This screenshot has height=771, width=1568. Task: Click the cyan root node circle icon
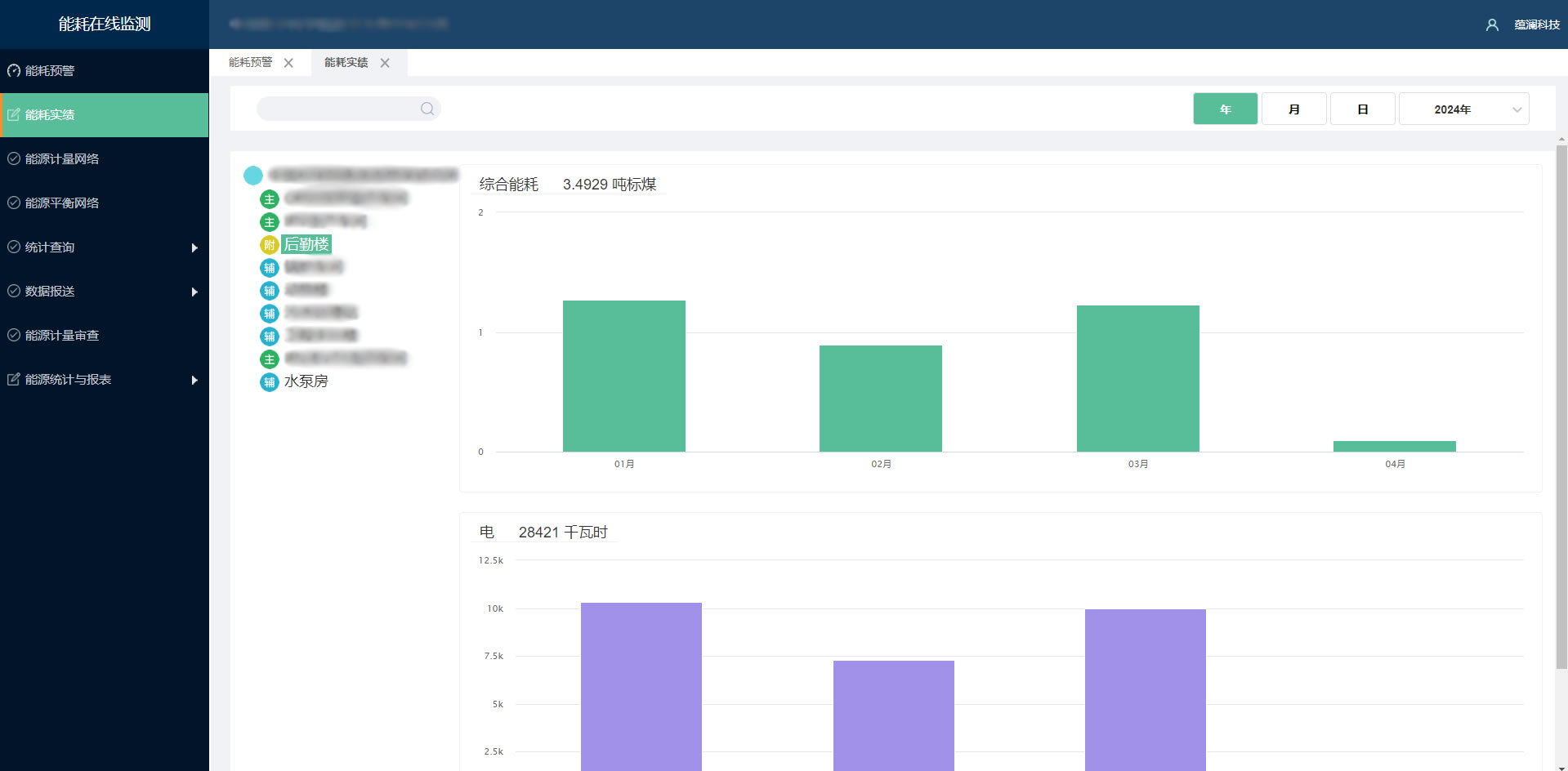(253, 175)
